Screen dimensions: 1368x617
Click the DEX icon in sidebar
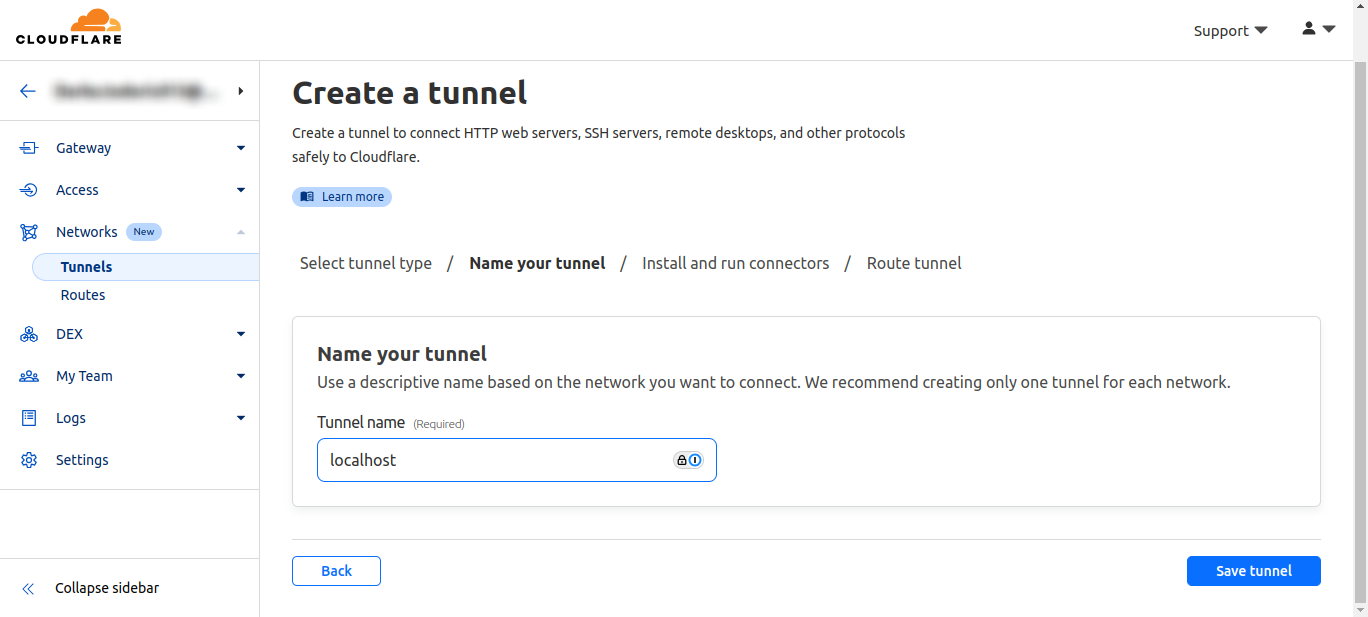pyautogui.click(x=29, y=334)
